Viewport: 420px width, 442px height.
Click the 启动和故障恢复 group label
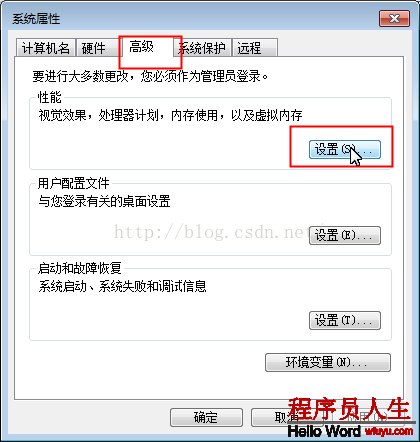[x=80, y=268]
